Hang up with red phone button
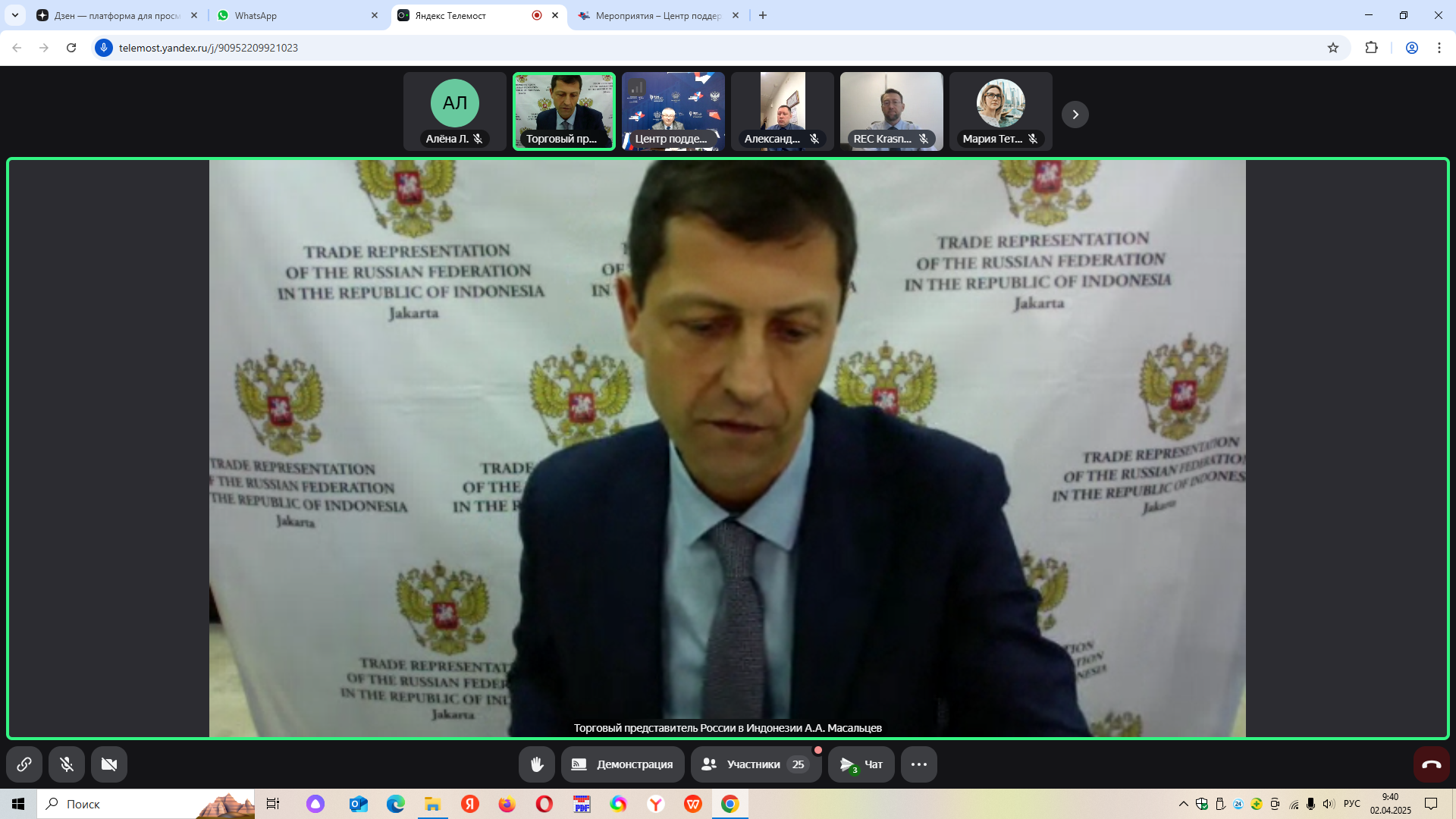The width and height of the screenshot is (1456, 819). click(x=1432, y=764)
